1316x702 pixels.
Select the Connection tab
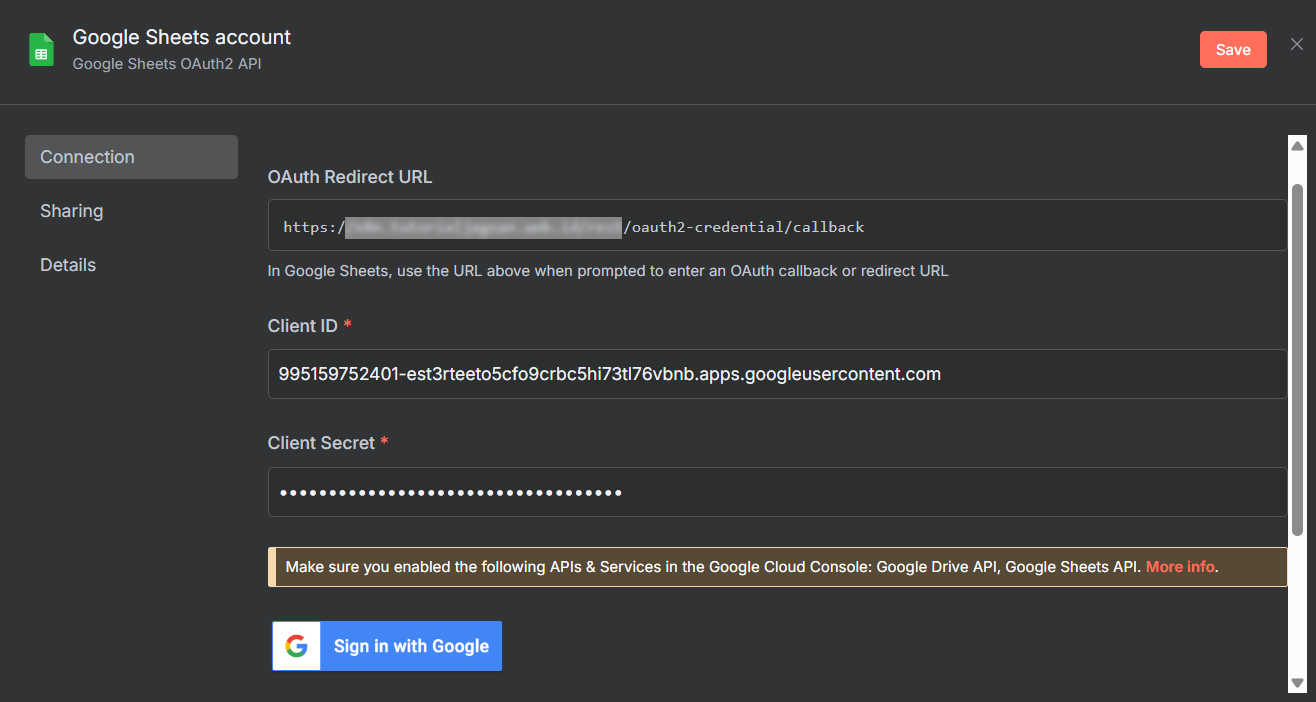pos(131,157)
